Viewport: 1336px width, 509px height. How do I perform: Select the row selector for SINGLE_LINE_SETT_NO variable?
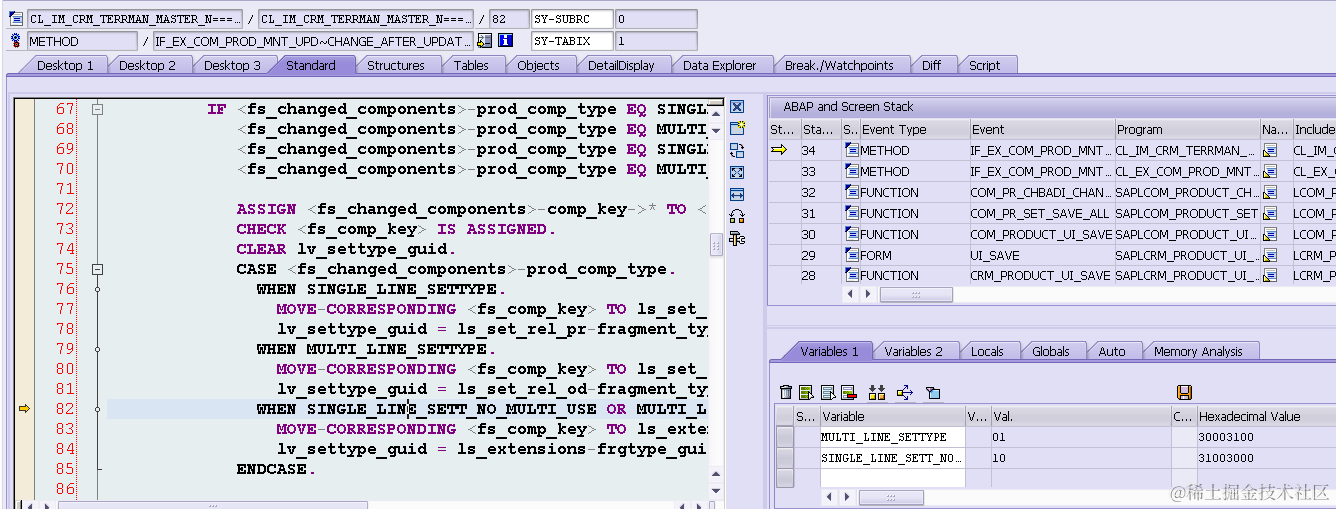click(x=785, y=458)
